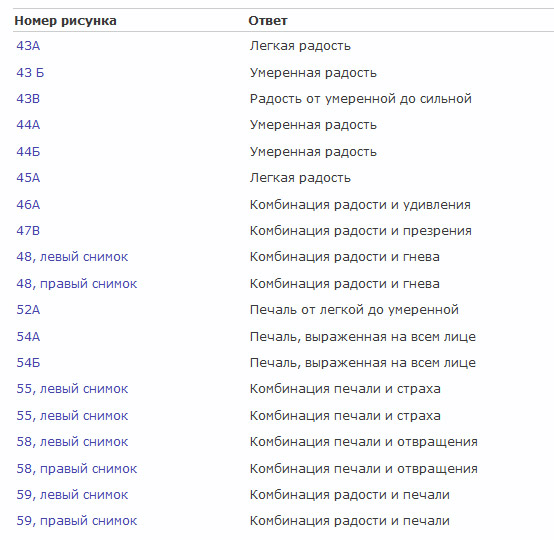Screen dimensions: 554x540
Task: Follow the 47В figure link
Action: click(28, 231)
